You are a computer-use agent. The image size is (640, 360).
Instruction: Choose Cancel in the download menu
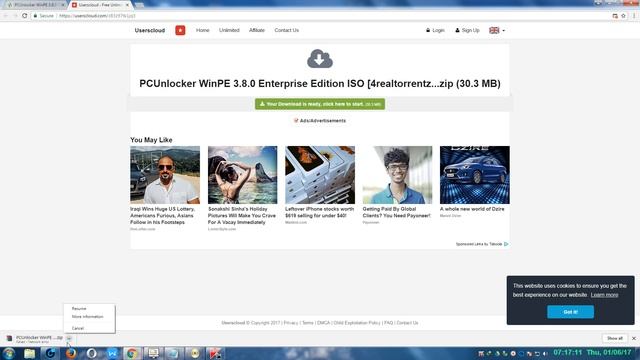point(78,328)
